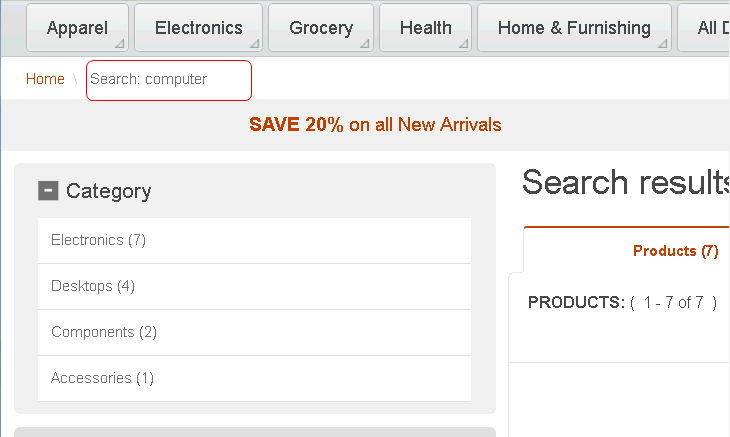Open the Apparel department menu

point(77,28)
